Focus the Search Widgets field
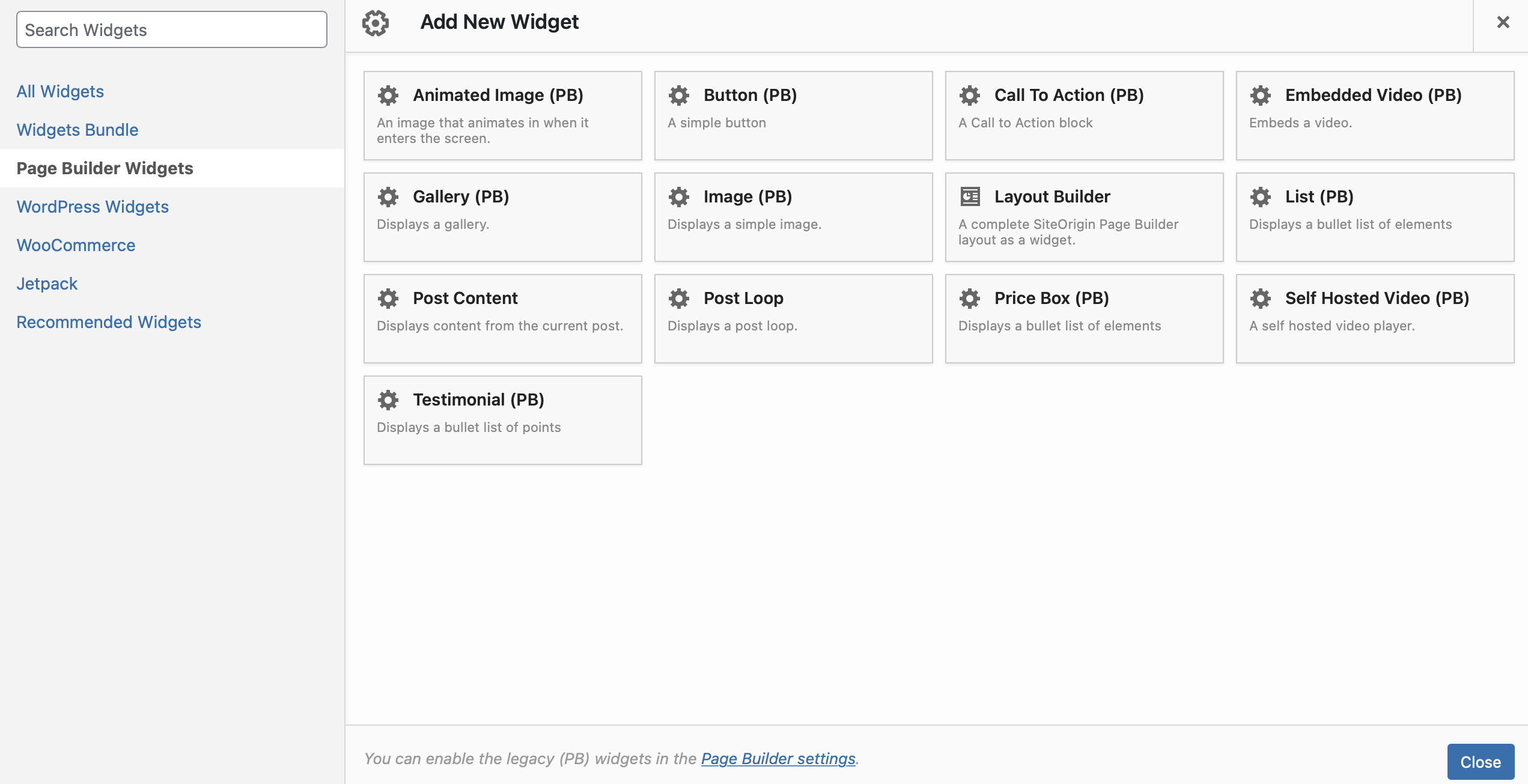 172,30
